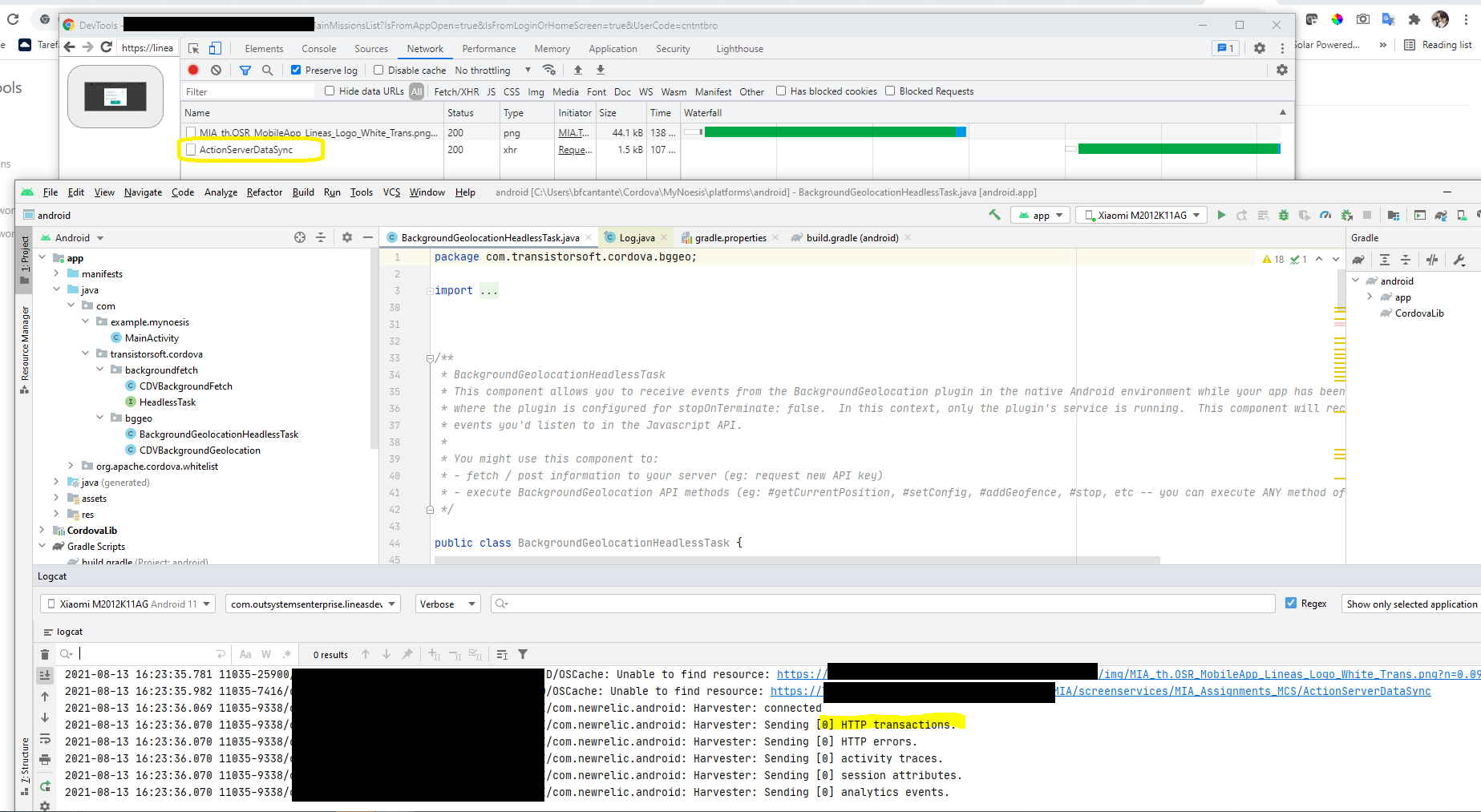Toggle Preserve log checkbox
The height and width of the screenshot is (812, 1481).
pos(296,70)
